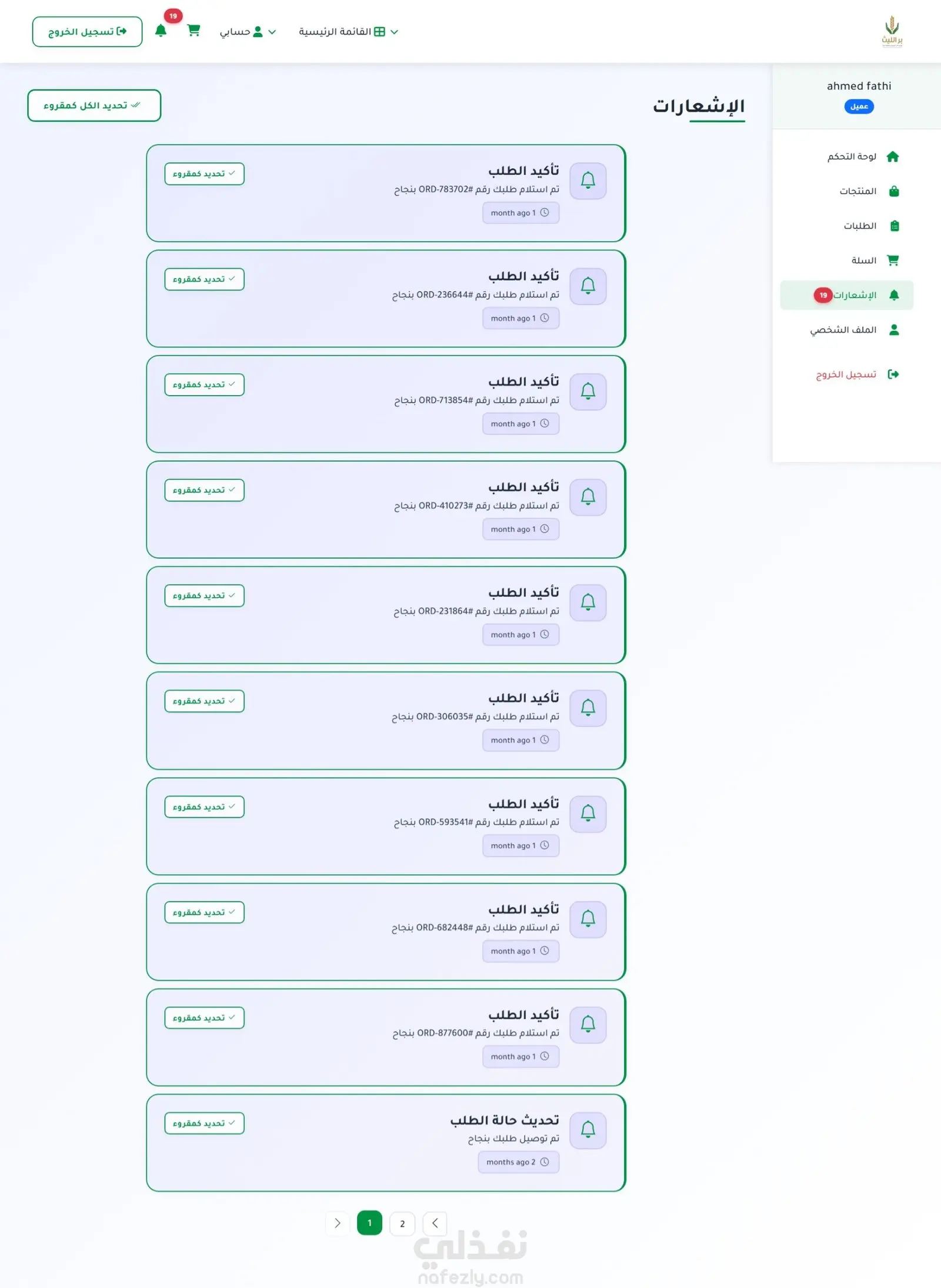Expand the حسابي account dropdown
Screen dimensions: 941x1288
(248, 32)
